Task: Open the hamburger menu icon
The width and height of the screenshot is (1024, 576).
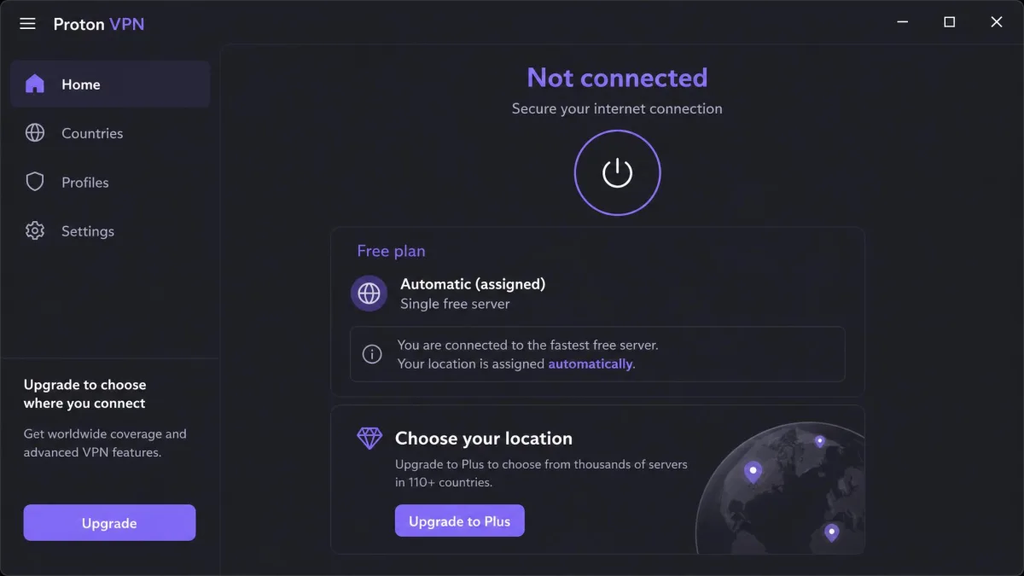Action: [27, 24]
